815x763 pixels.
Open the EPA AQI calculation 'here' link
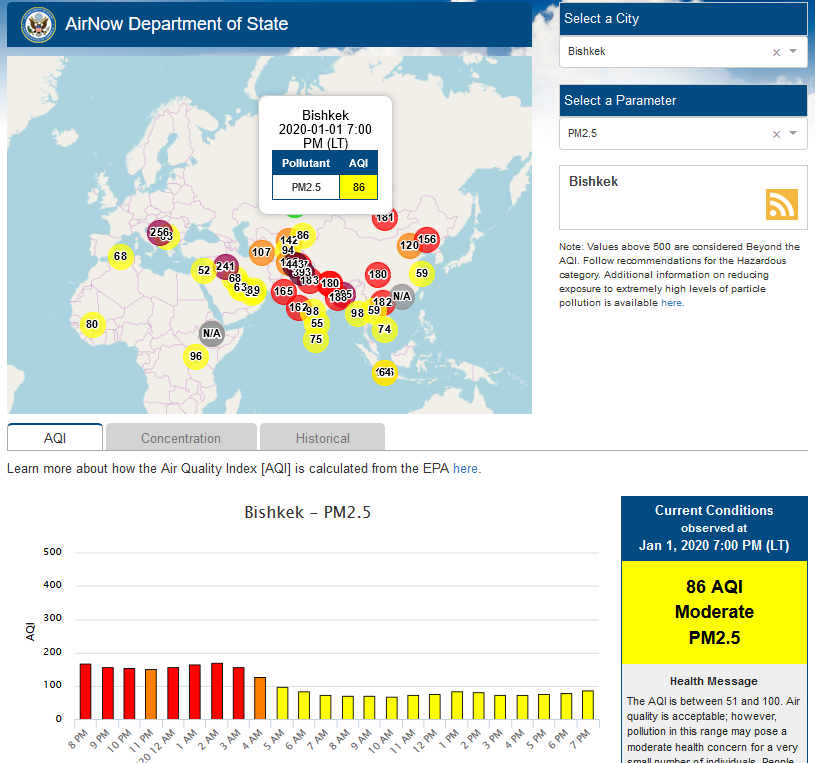pos(466,468)
